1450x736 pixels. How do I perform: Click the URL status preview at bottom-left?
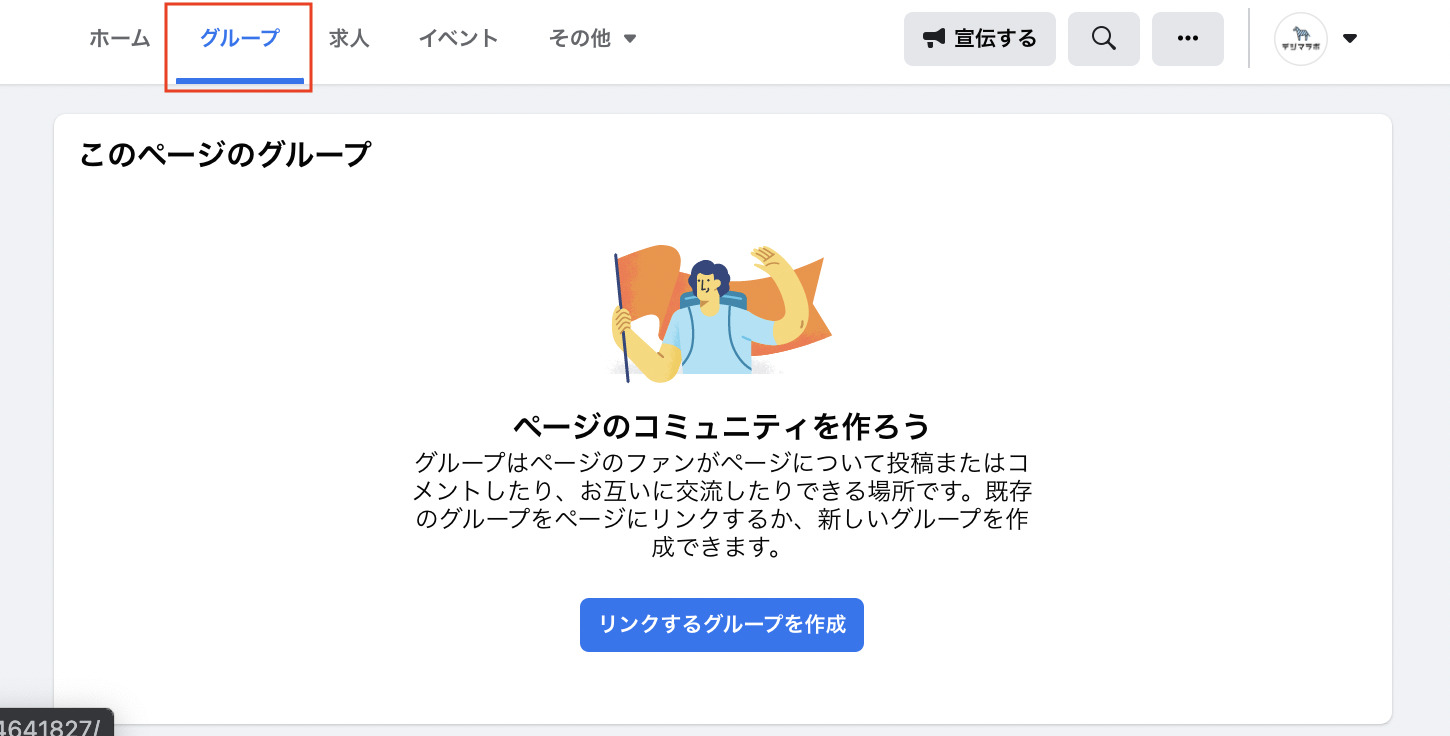[55, 723]
